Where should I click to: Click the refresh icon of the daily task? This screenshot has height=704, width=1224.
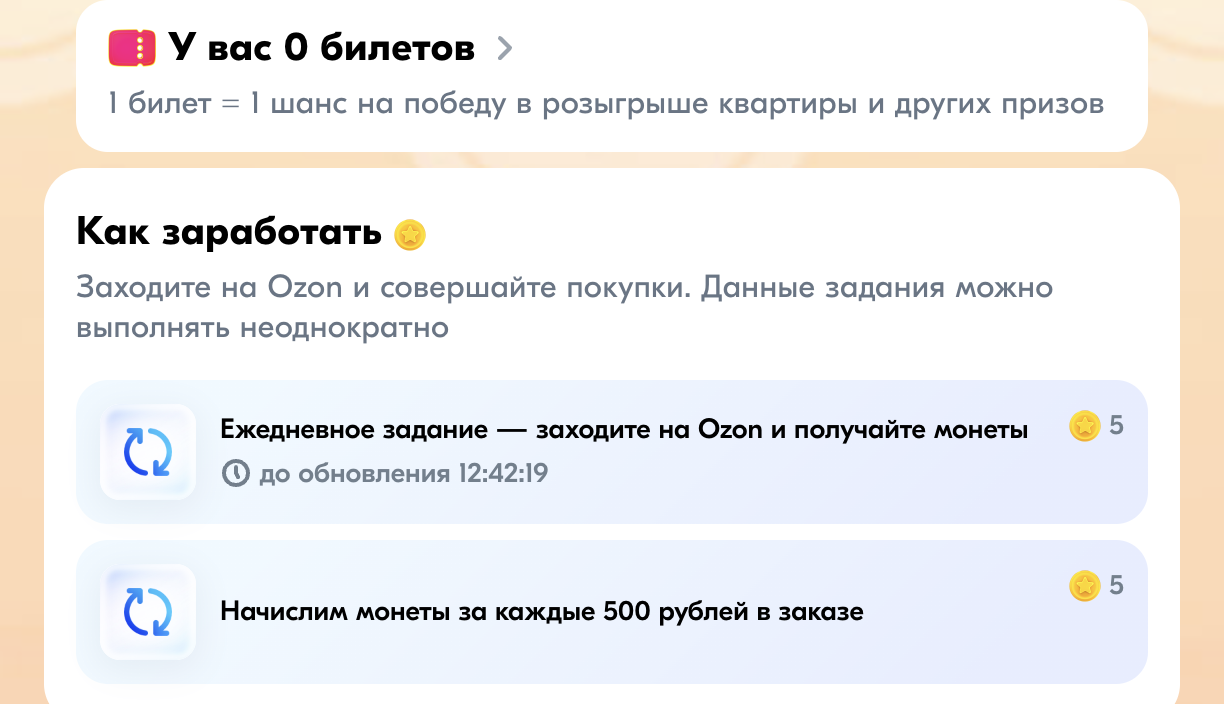[148, 452]
